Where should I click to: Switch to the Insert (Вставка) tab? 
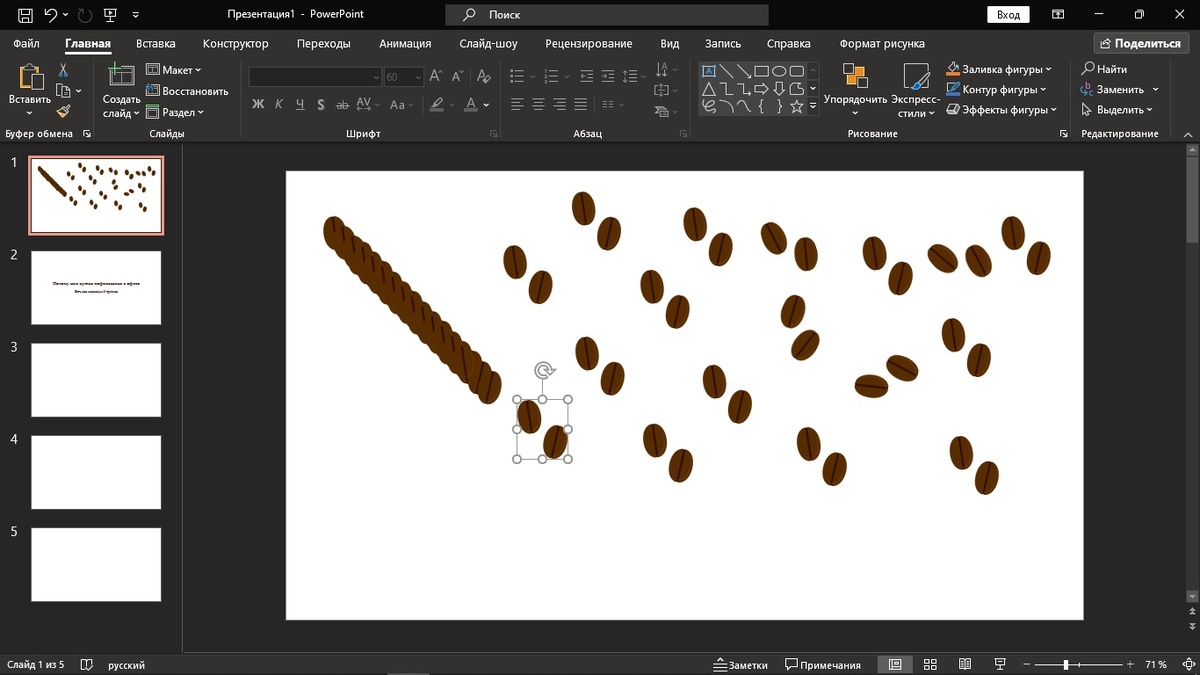(155, 44)
